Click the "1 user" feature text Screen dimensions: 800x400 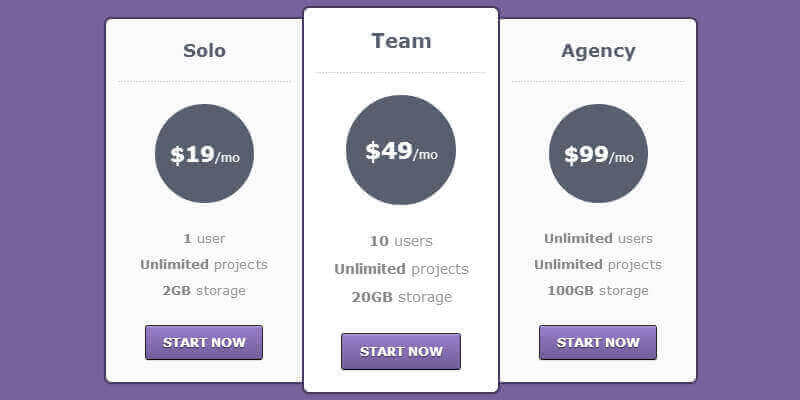tap(204, 239)
